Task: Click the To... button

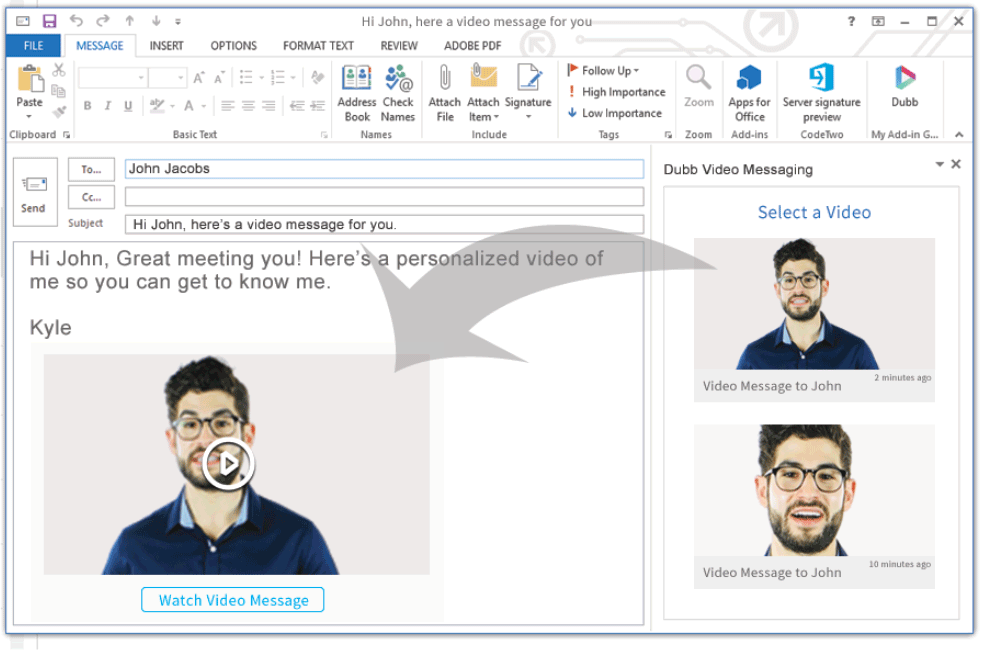Action: point(92,169)
